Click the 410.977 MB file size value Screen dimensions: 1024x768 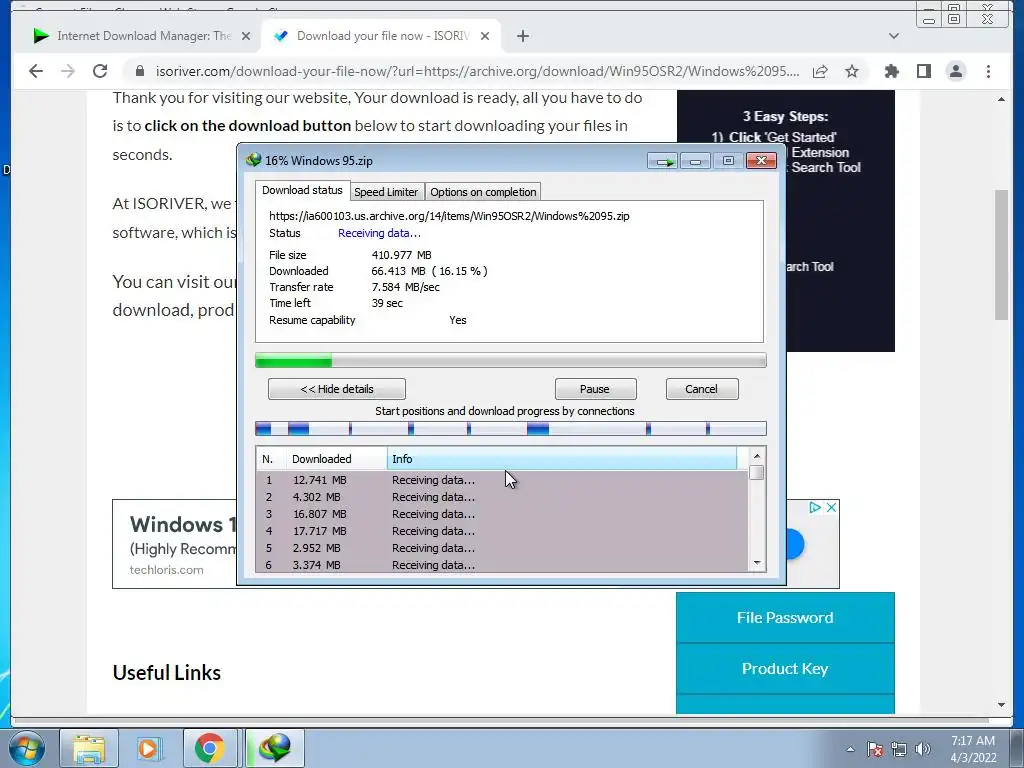point(402,255)
